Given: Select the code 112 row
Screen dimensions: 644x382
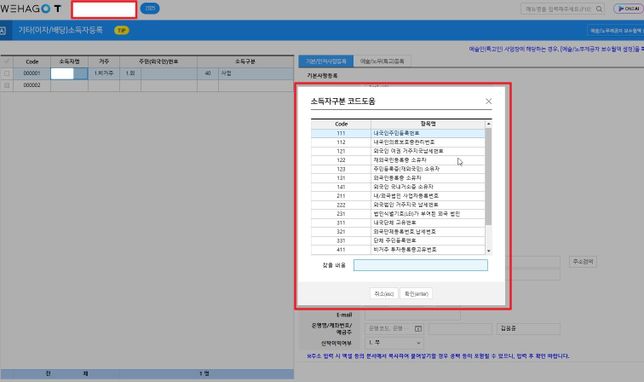Looking at the screenshot, I should point(398,142).
